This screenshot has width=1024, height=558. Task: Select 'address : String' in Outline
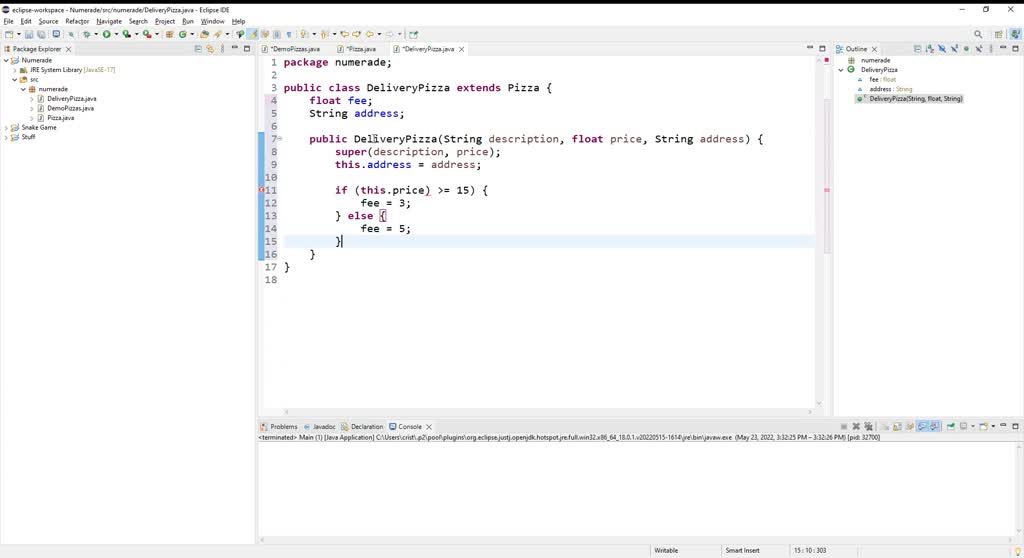891,89
